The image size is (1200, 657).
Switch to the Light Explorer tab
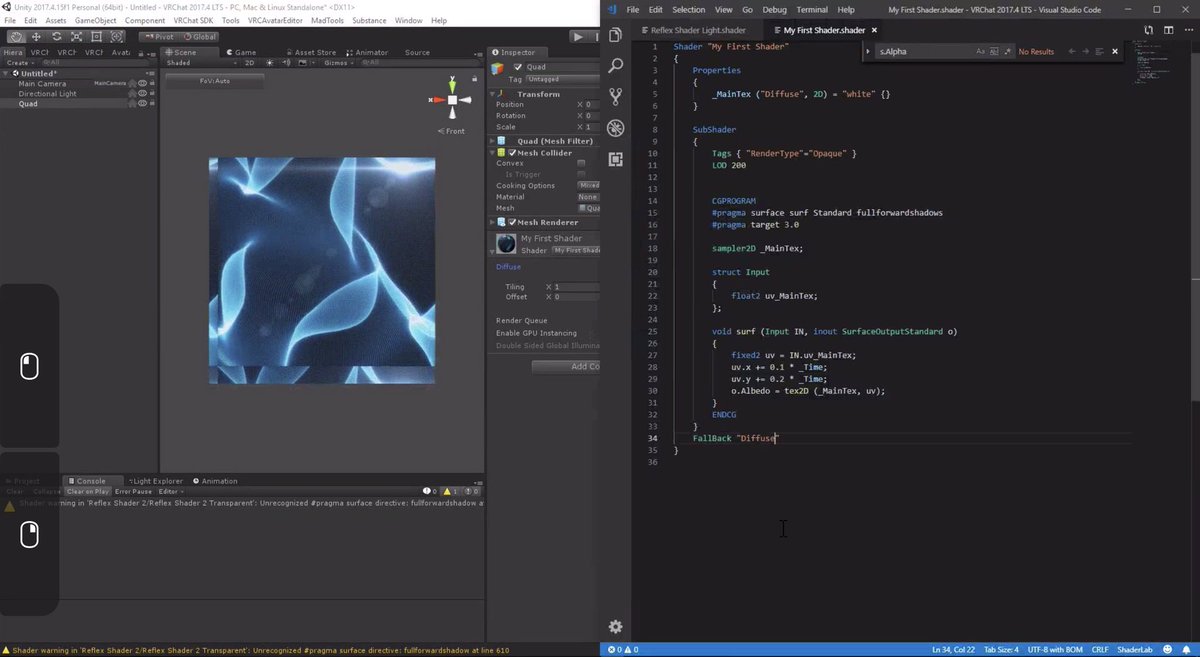pos(155,481)
